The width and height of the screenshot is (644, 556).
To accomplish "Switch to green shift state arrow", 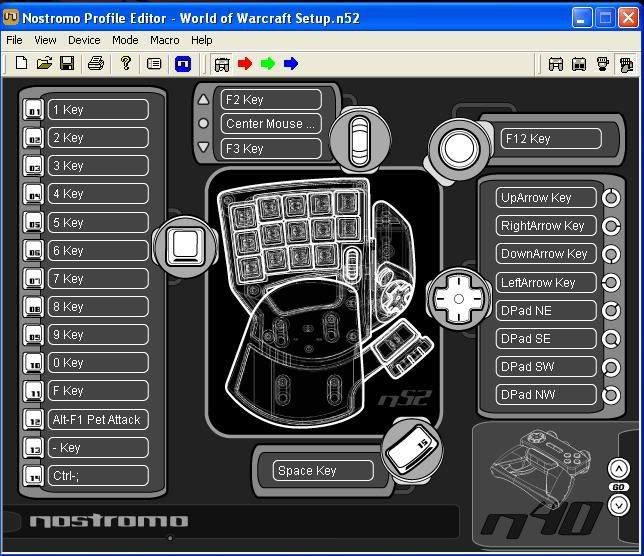I will [x=268, y=64].
